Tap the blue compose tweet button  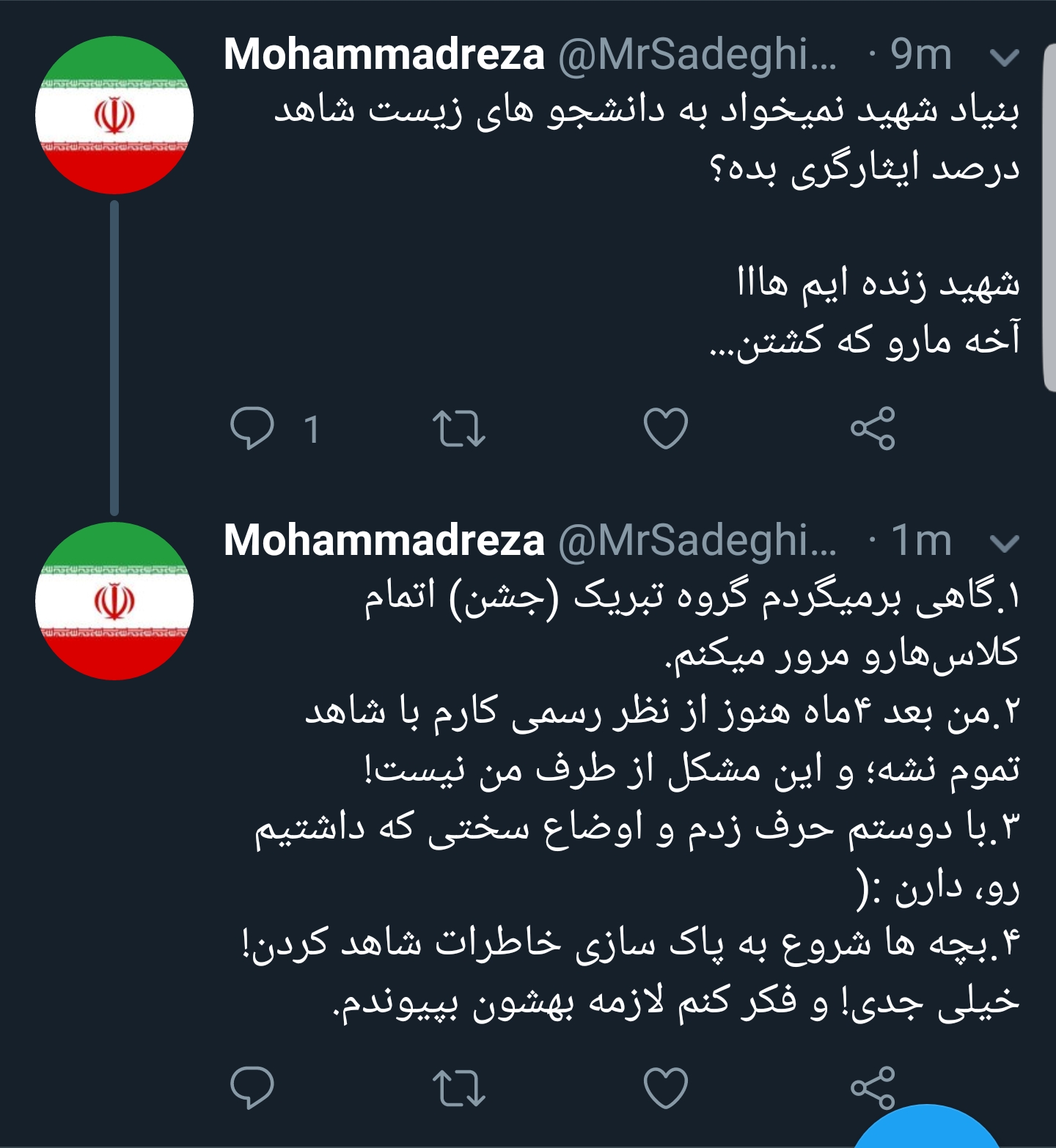point(928,1129)
